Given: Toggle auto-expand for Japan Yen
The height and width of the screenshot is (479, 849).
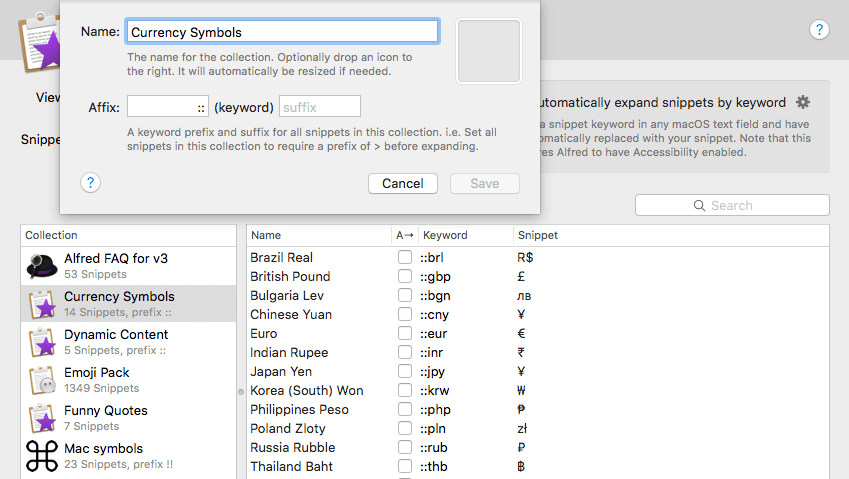Looking at the screenshot, I should click(x=404, y=371).
